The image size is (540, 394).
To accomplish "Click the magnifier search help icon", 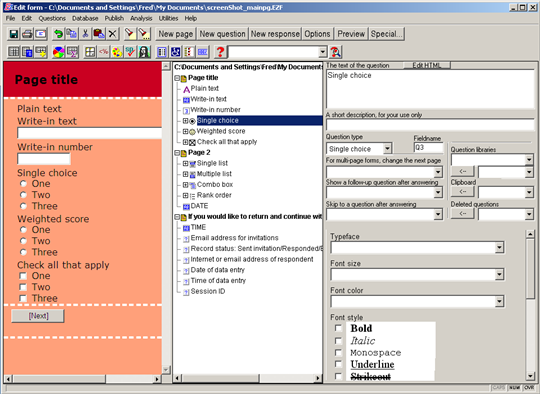I will point(335,52).
